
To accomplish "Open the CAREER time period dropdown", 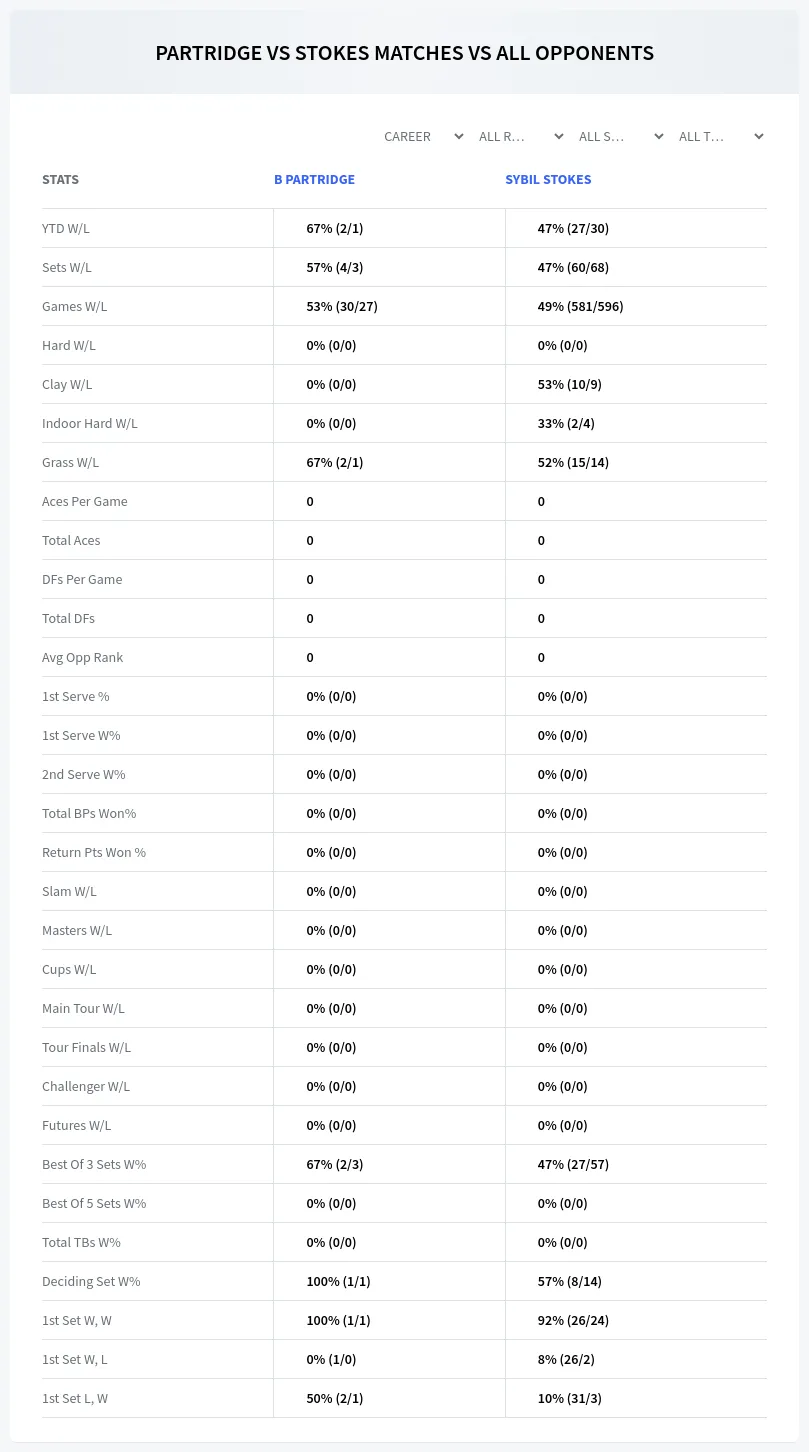I will point(423,136).
